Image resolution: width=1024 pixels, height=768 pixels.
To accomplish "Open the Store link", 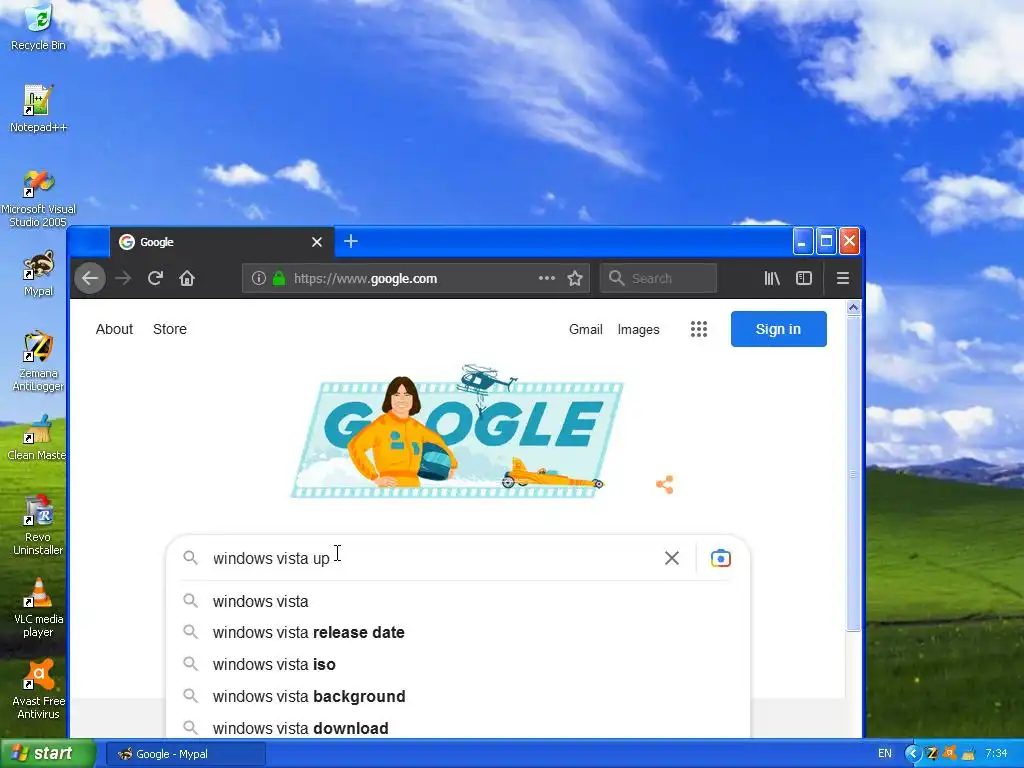I will [170, 329].
